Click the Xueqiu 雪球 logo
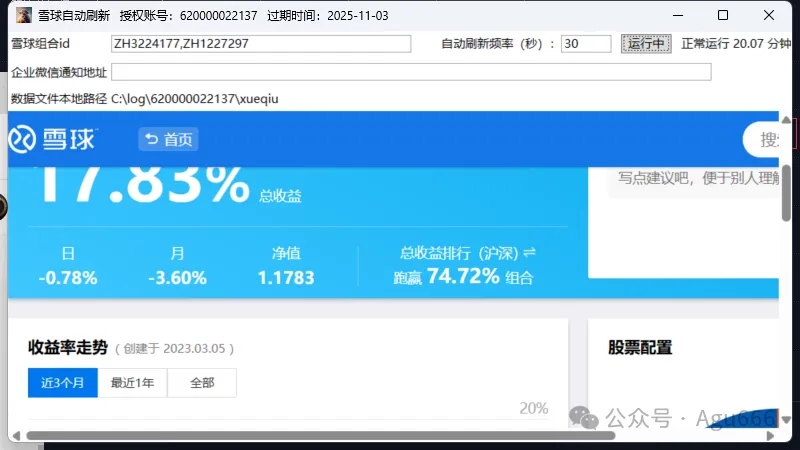Viewport: 800px width, 450px height. 52,139
